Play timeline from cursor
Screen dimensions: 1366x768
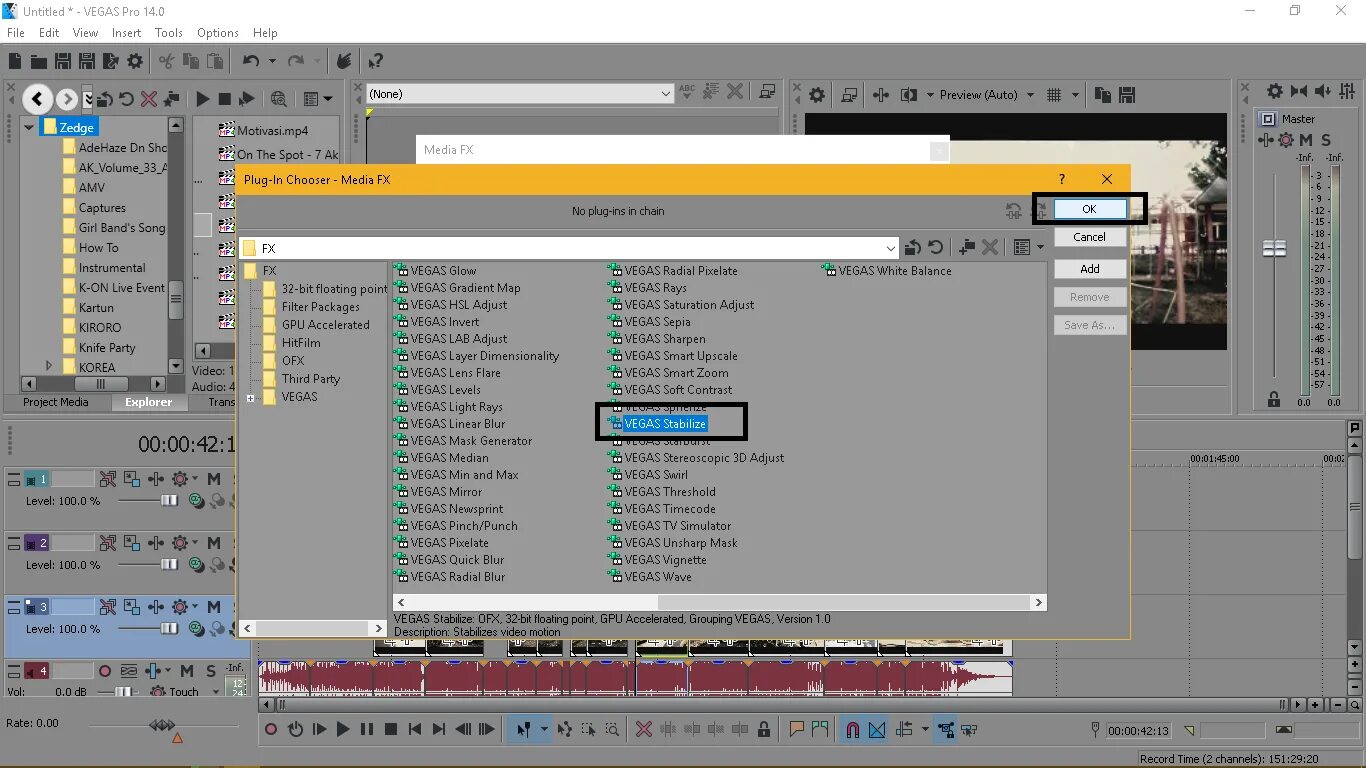coord(343,730)
